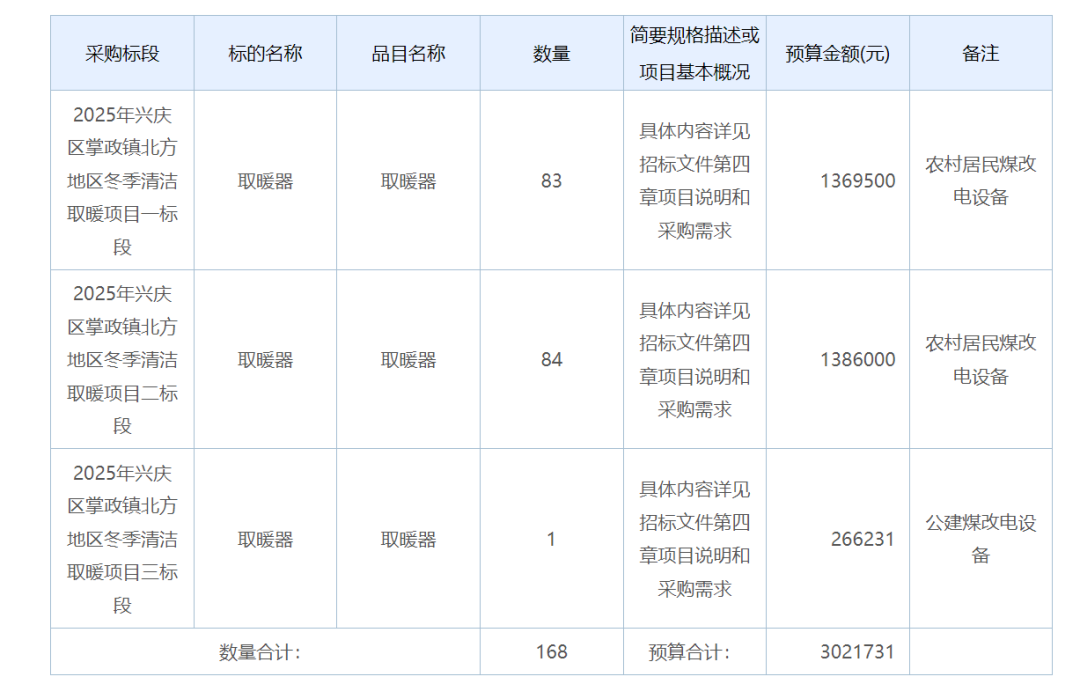The width and height of the screenshot is (1080, 684).
Task: Click the 预算合计 label
Action: tap(689, 652)
